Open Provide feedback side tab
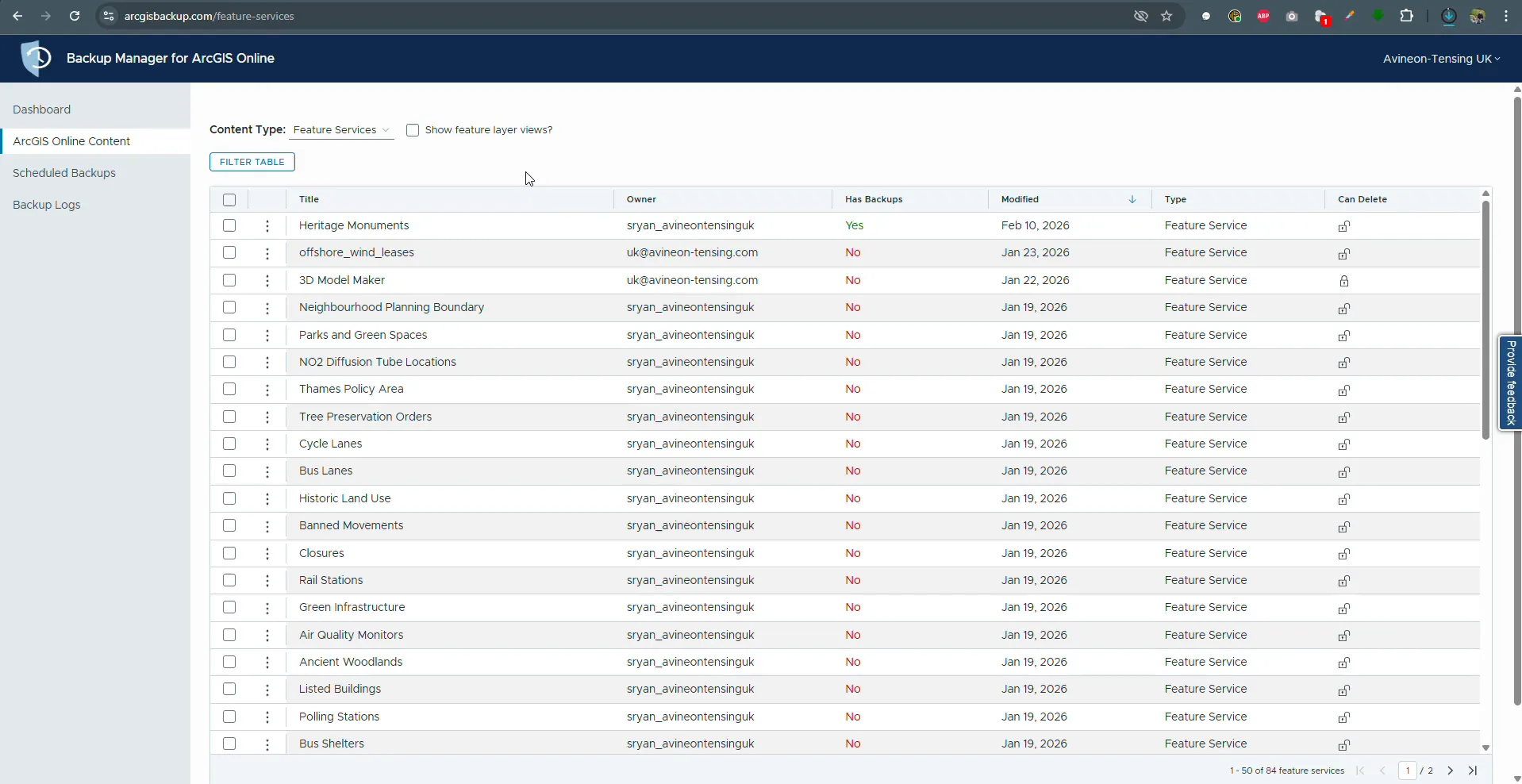The image size is (1522, 784). (1510, 383)
